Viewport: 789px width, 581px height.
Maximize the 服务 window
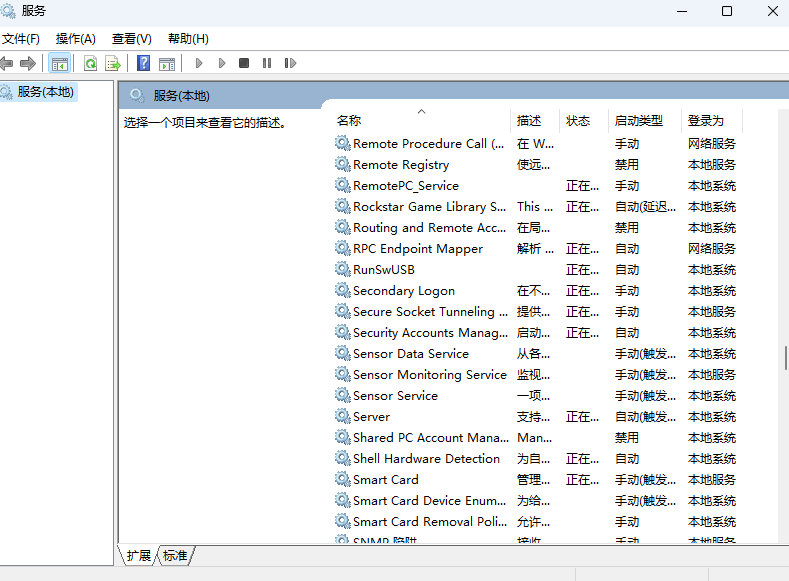[x=727, y=11]
